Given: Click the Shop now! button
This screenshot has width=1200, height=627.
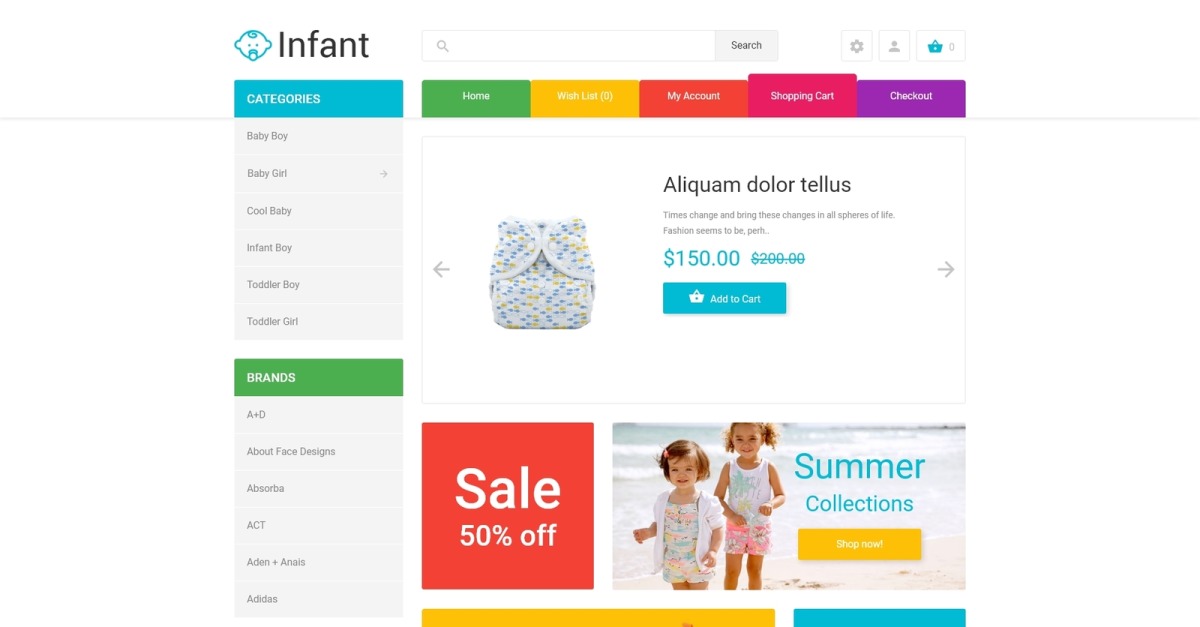Looking at the screenshot, I should pos(859,544).
